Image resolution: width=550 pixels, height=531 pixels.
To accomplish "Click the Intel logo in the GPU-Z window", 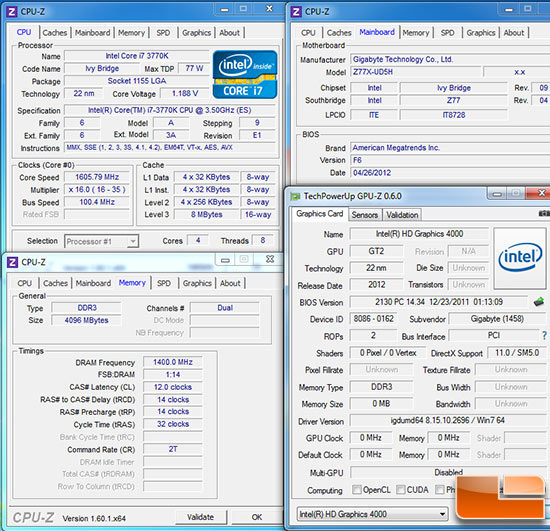I will pyautogui.click(x=520, y=258).
